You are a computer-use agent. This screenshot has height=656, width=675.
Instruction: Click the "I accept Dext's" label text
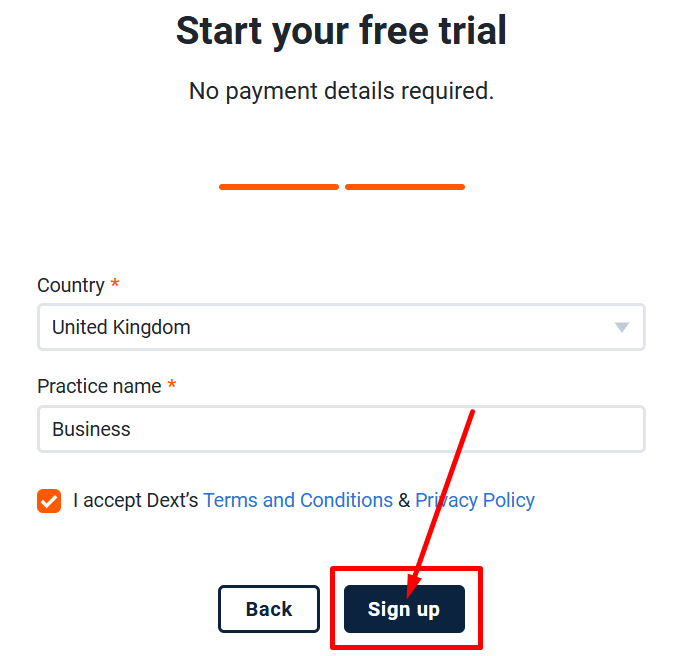[x=136, y=500]
